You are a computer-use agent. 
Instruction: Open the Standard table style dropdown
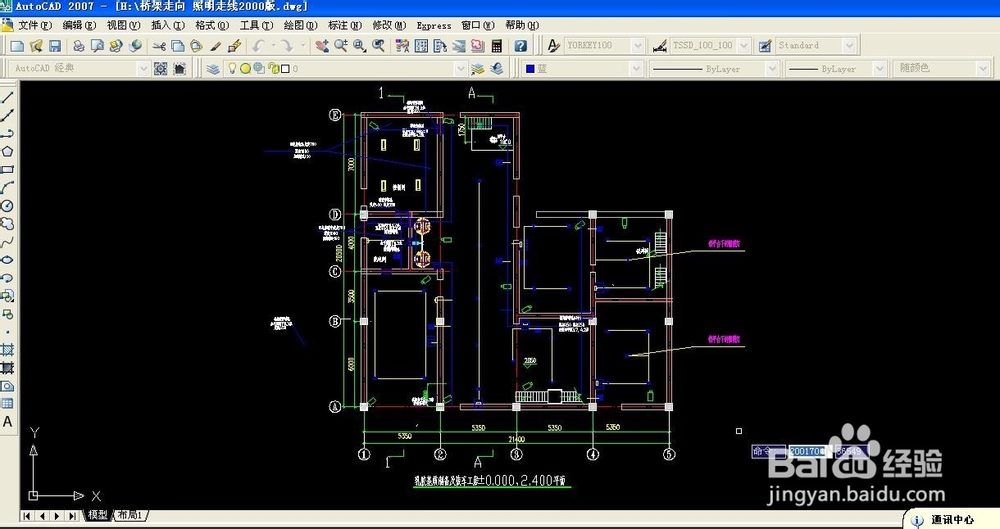849,45
